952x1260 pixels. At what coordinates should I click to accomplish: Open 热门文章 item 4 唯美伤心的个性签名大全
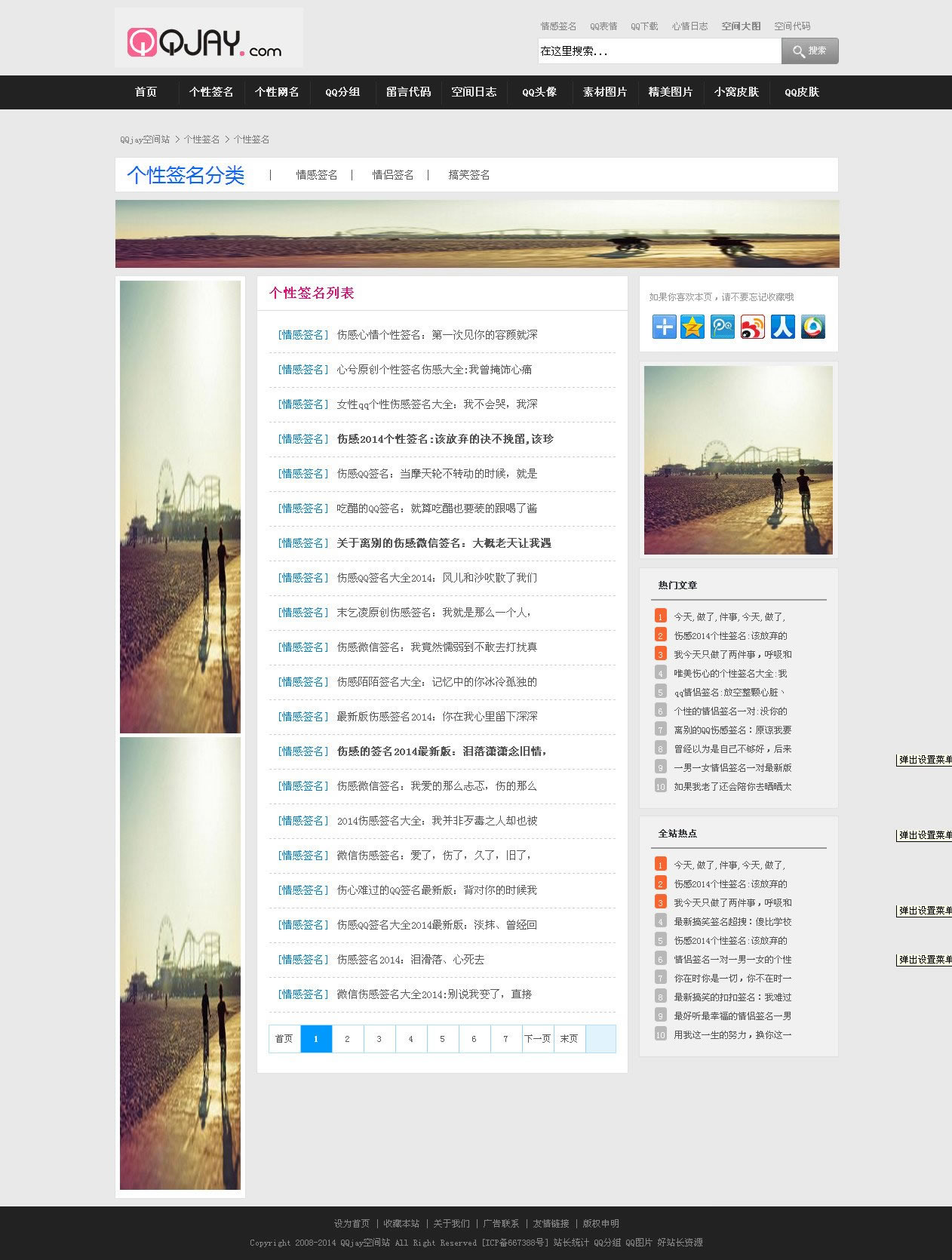[x=730, y=674]
